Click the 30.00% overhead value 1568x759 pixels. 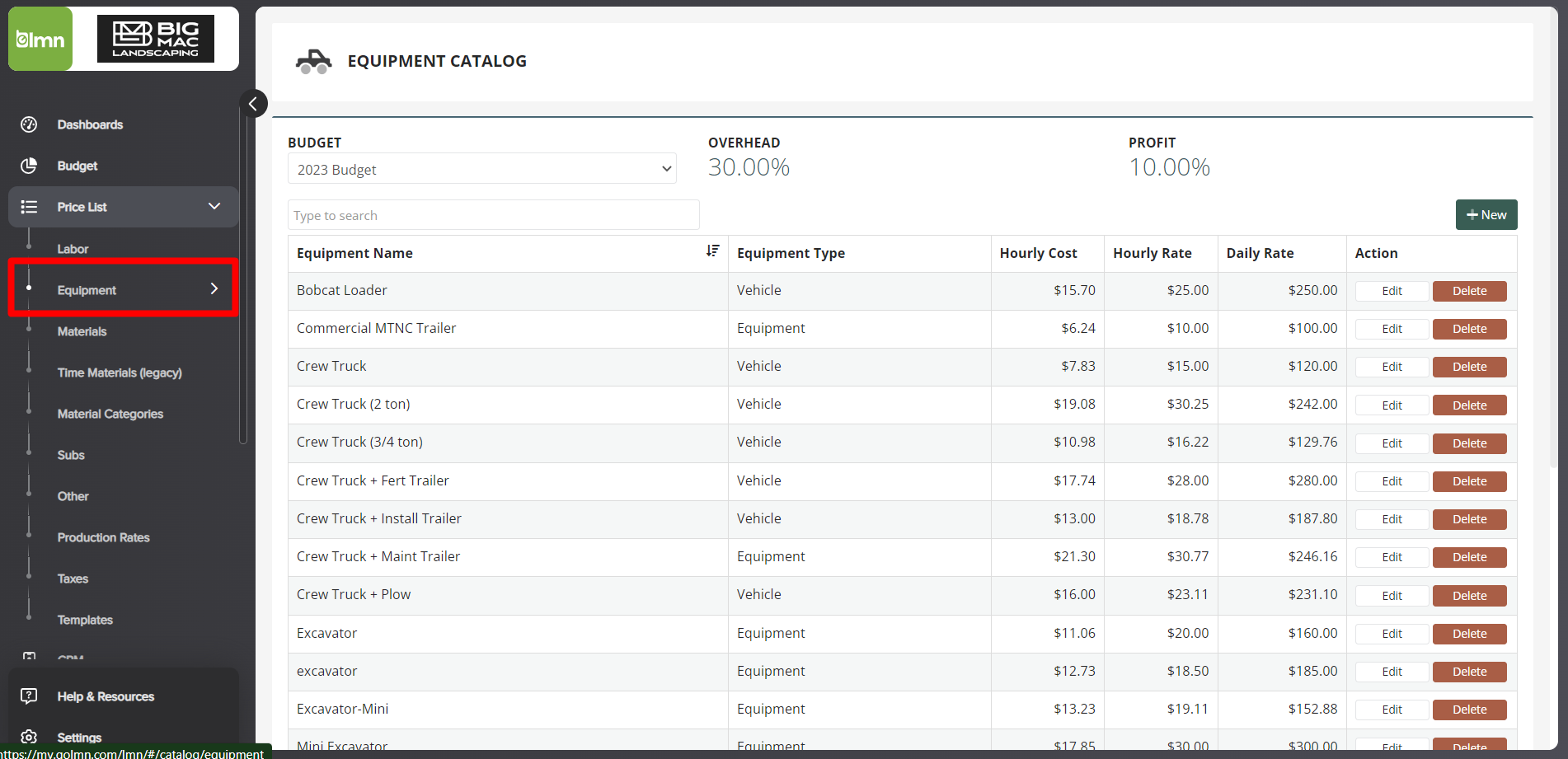(749, 167)
